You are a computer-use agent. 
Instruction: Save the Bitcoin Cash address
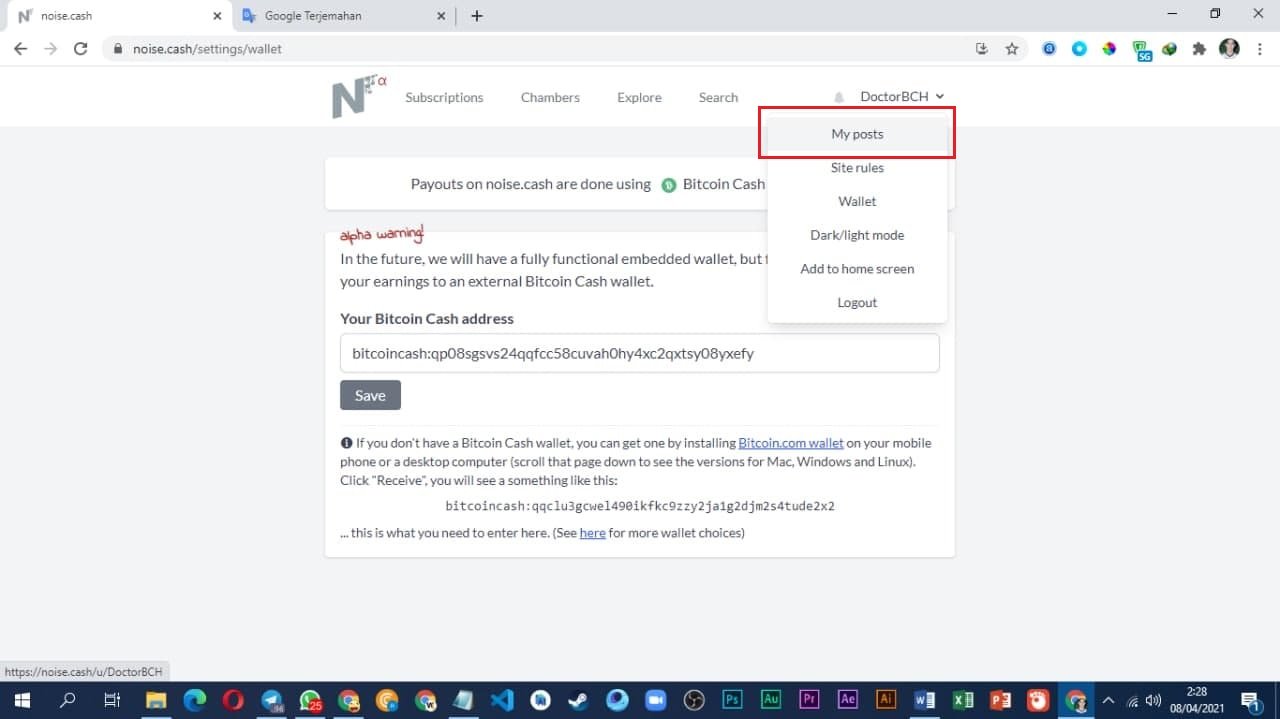point(370,395)
